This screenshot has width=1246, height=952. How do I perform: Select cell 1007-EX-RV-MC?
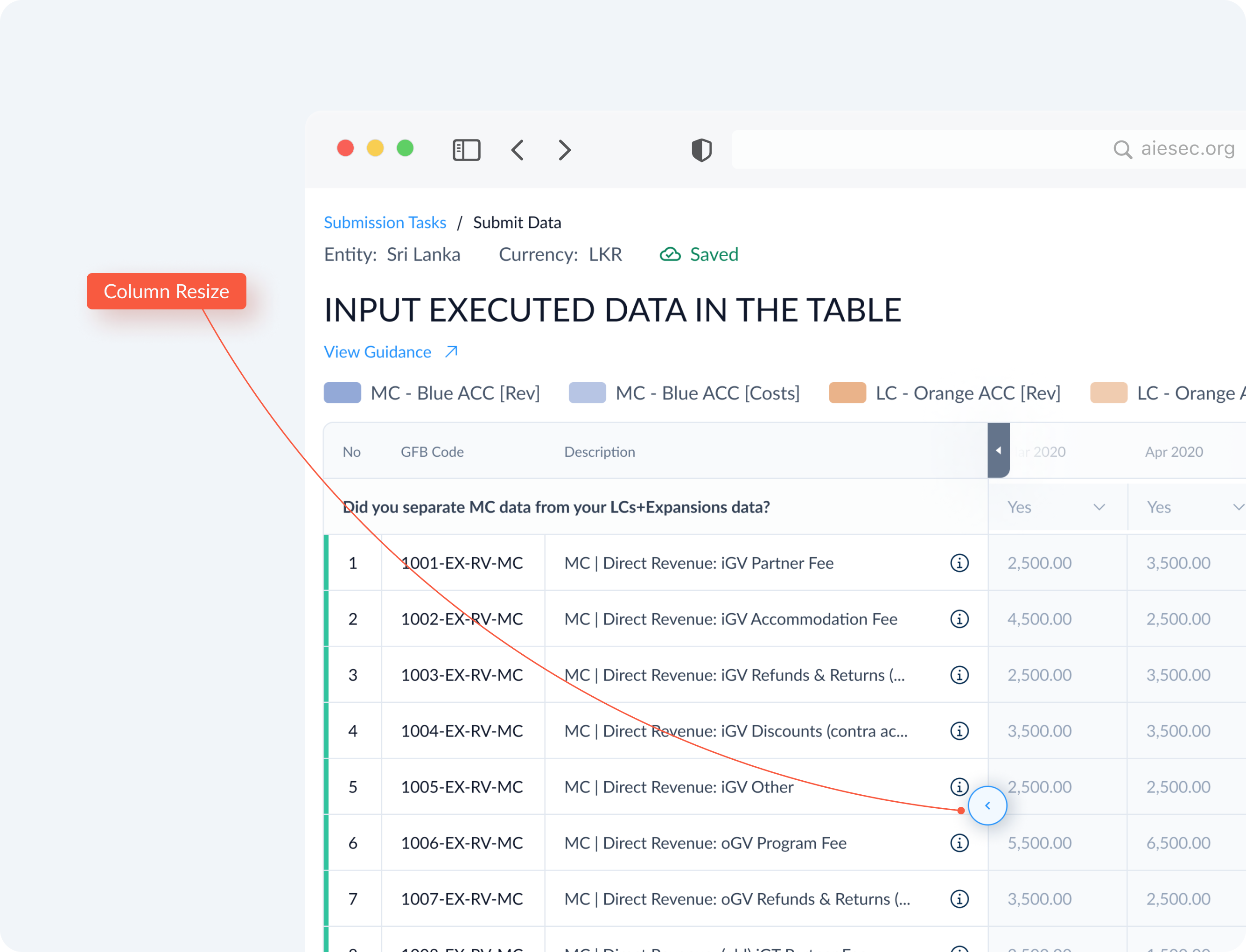pos(462,899)
